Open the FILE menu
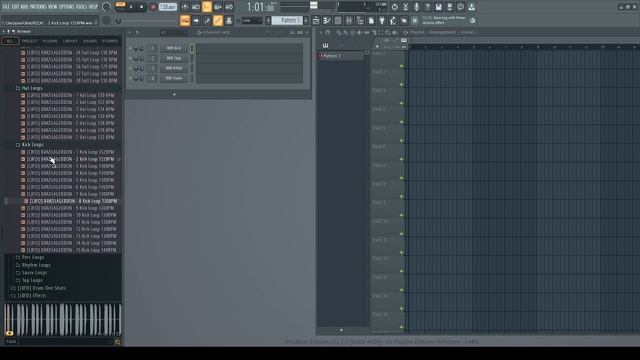Image resolution: width=640 pixels, height=360 pixels. [6, 7]
